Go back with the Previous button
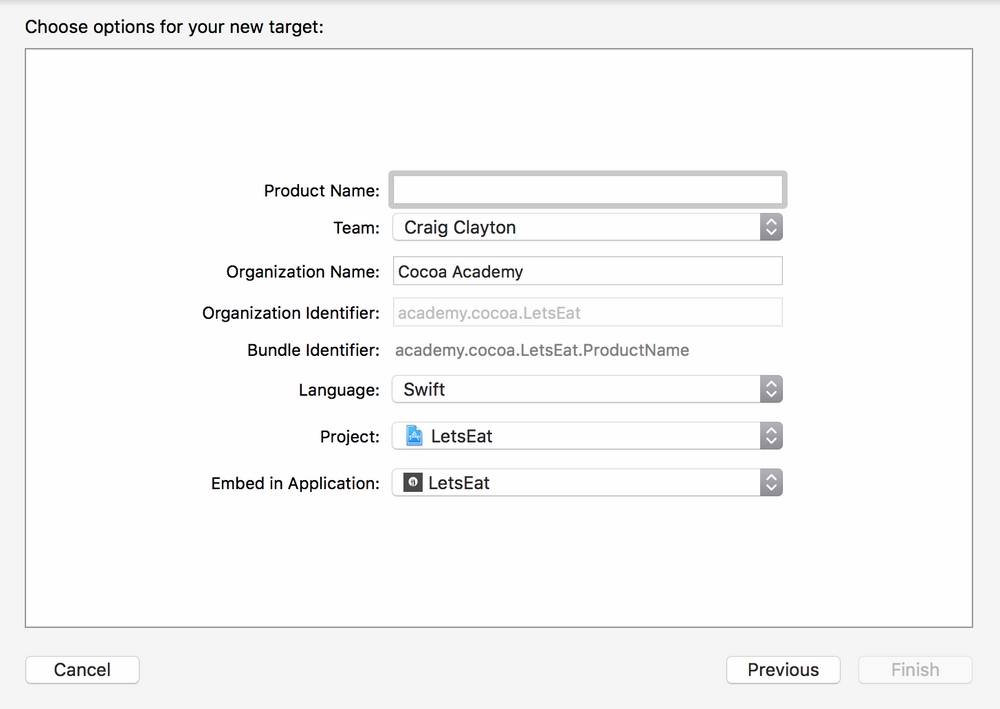The image size is (1000, 709). tap(783, 670)
